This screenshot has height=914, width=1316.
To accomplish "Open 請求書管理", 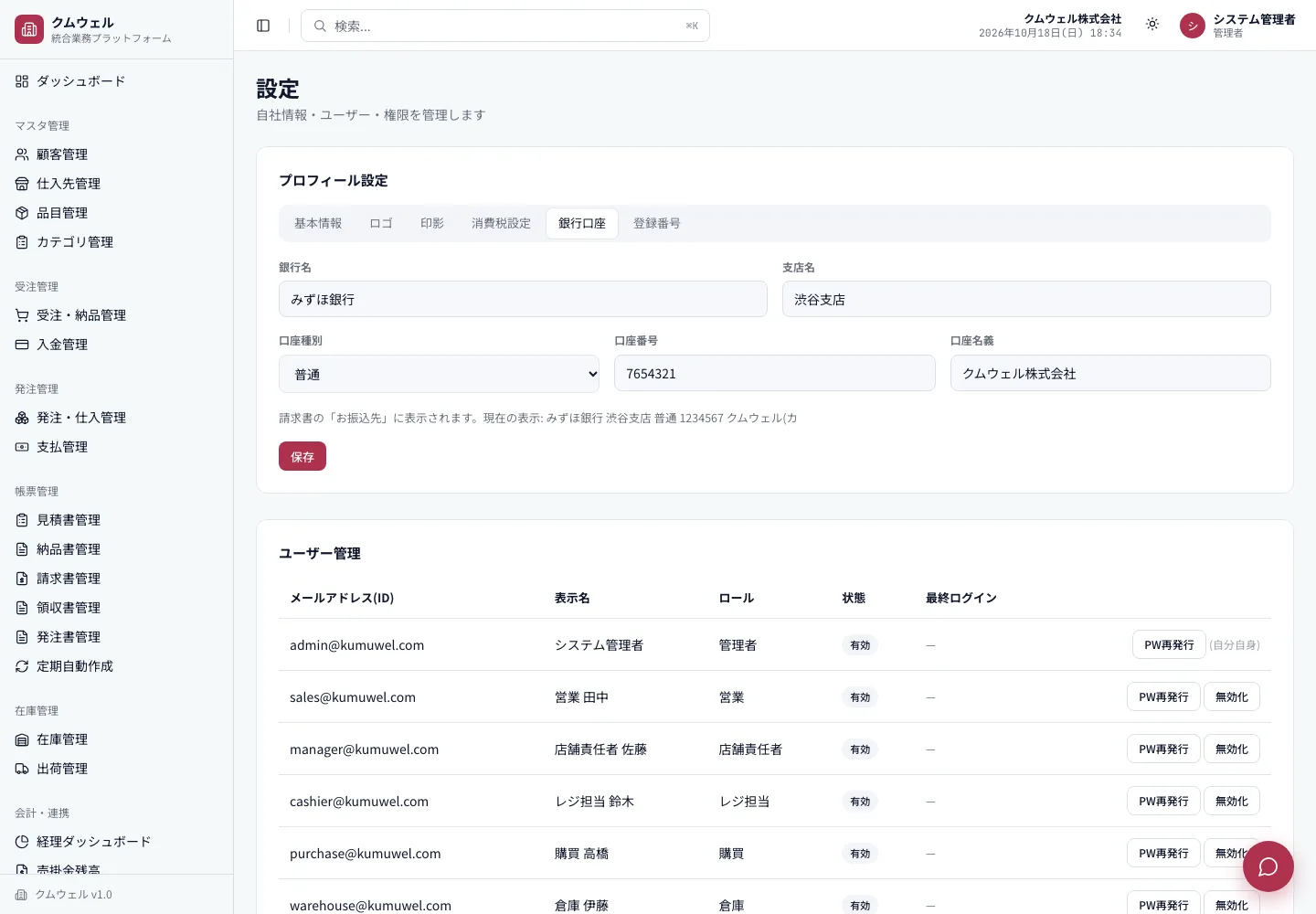I will (116, 579).
